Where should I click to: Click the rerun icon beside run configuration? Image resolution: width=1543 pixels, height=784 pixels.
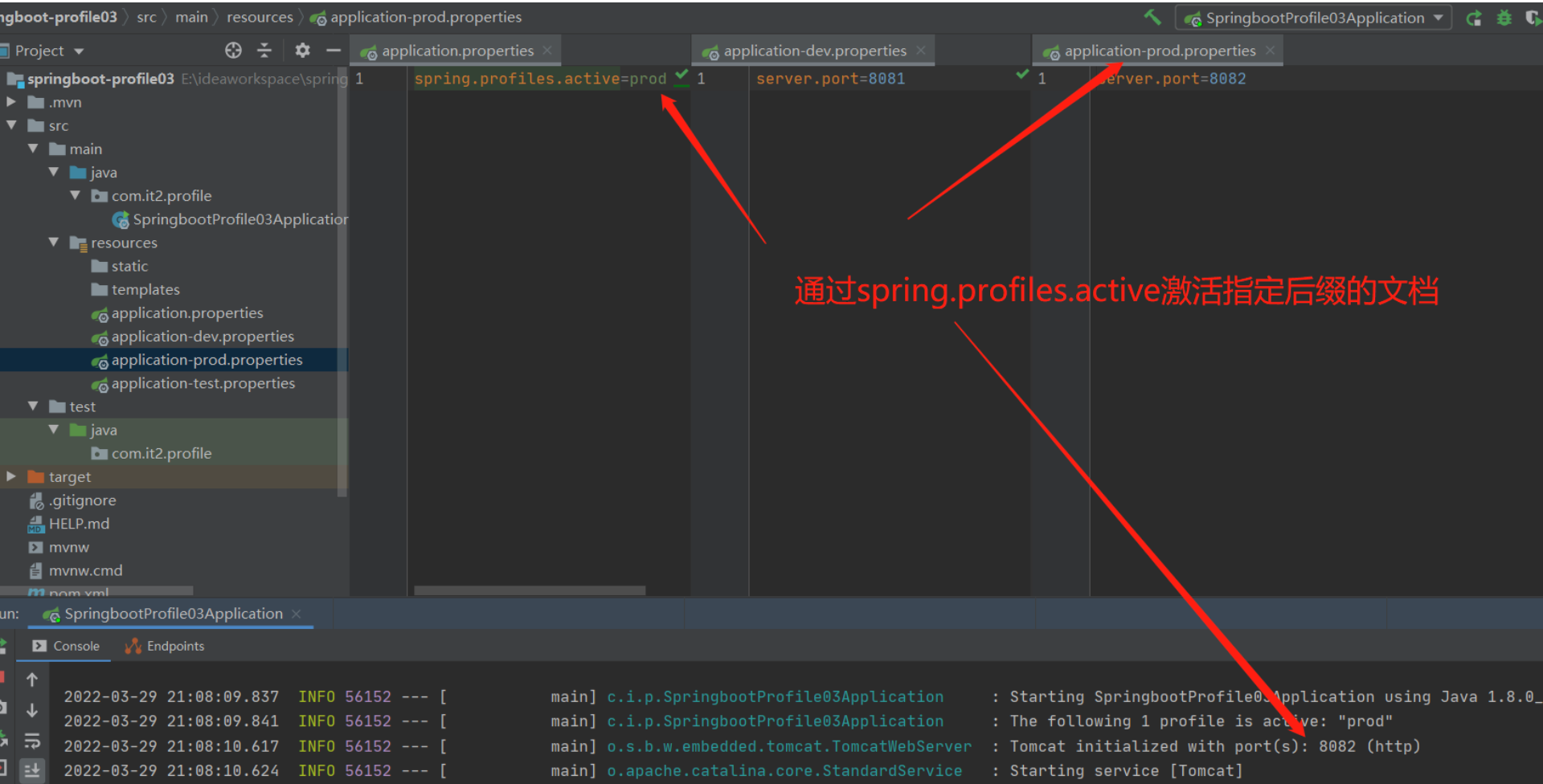[1474, 18]
